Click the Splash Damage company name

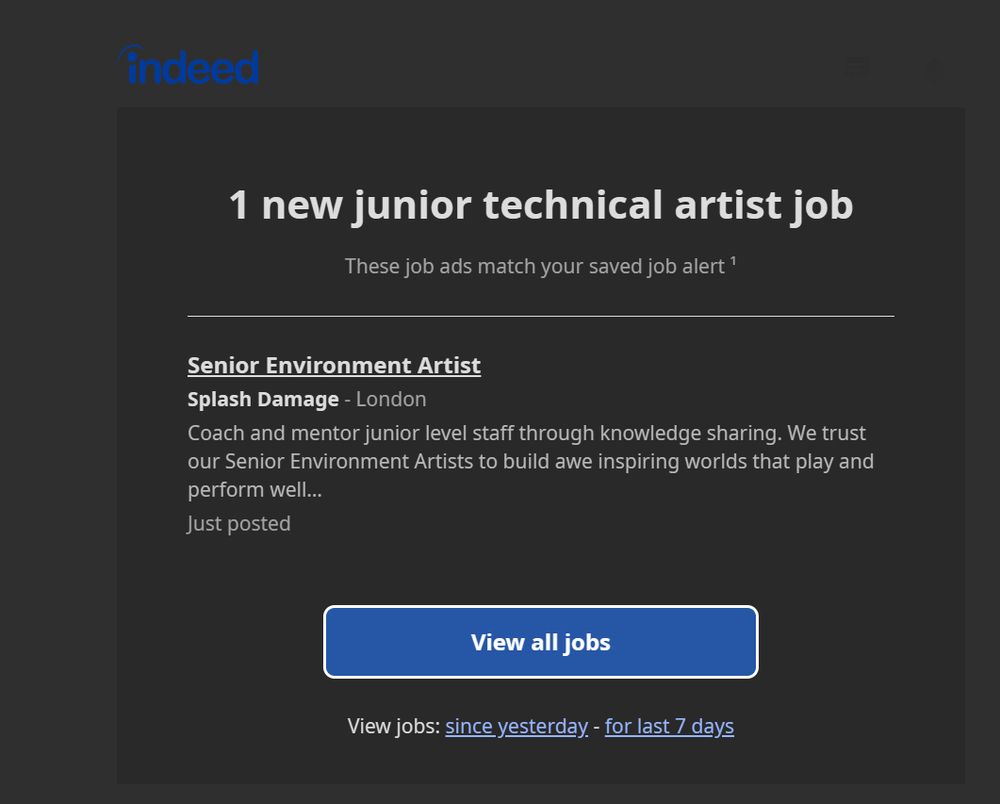(x=263, y=399)
